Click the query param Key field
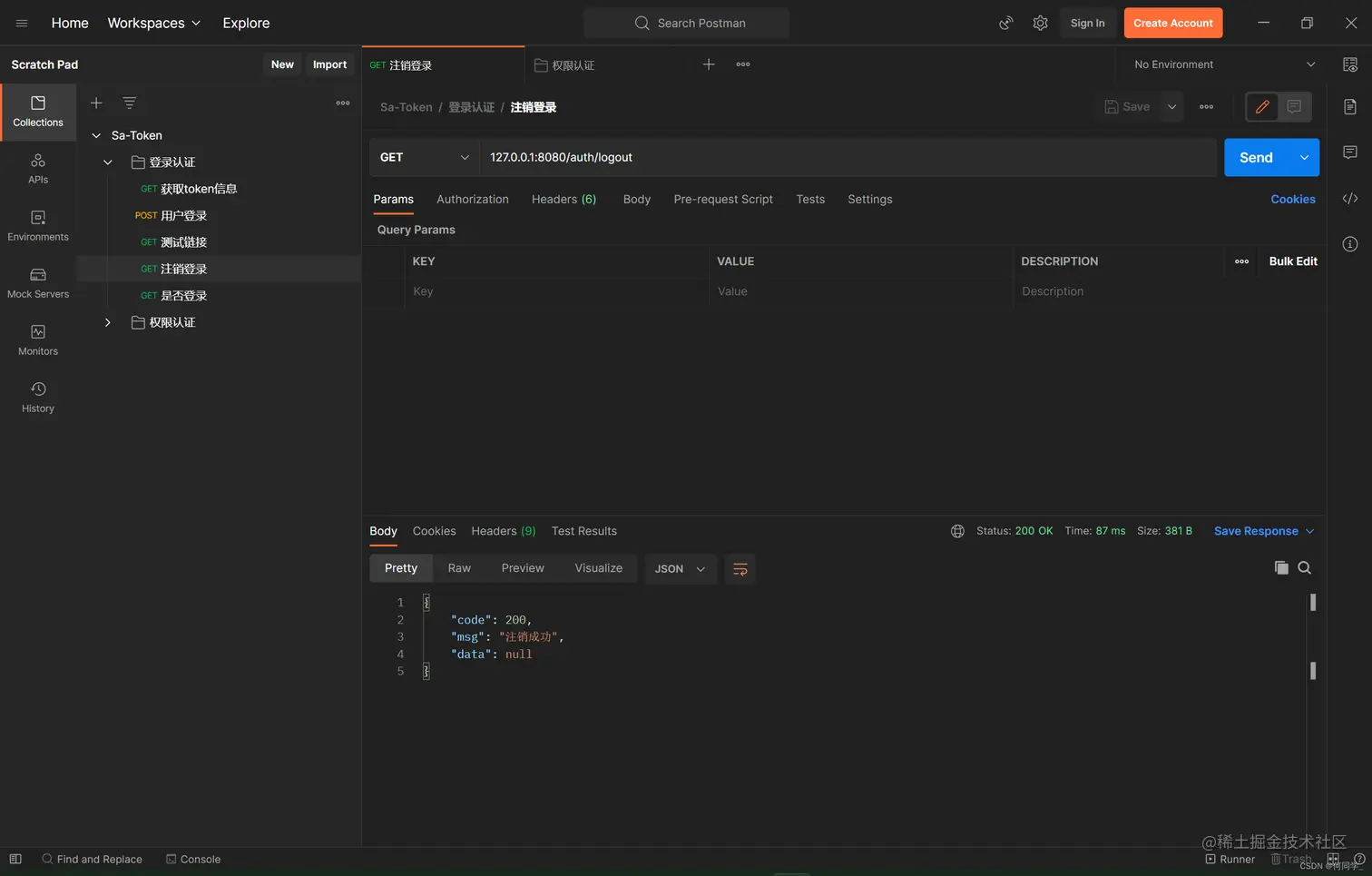1372x876 pixels. pos(556,291)
